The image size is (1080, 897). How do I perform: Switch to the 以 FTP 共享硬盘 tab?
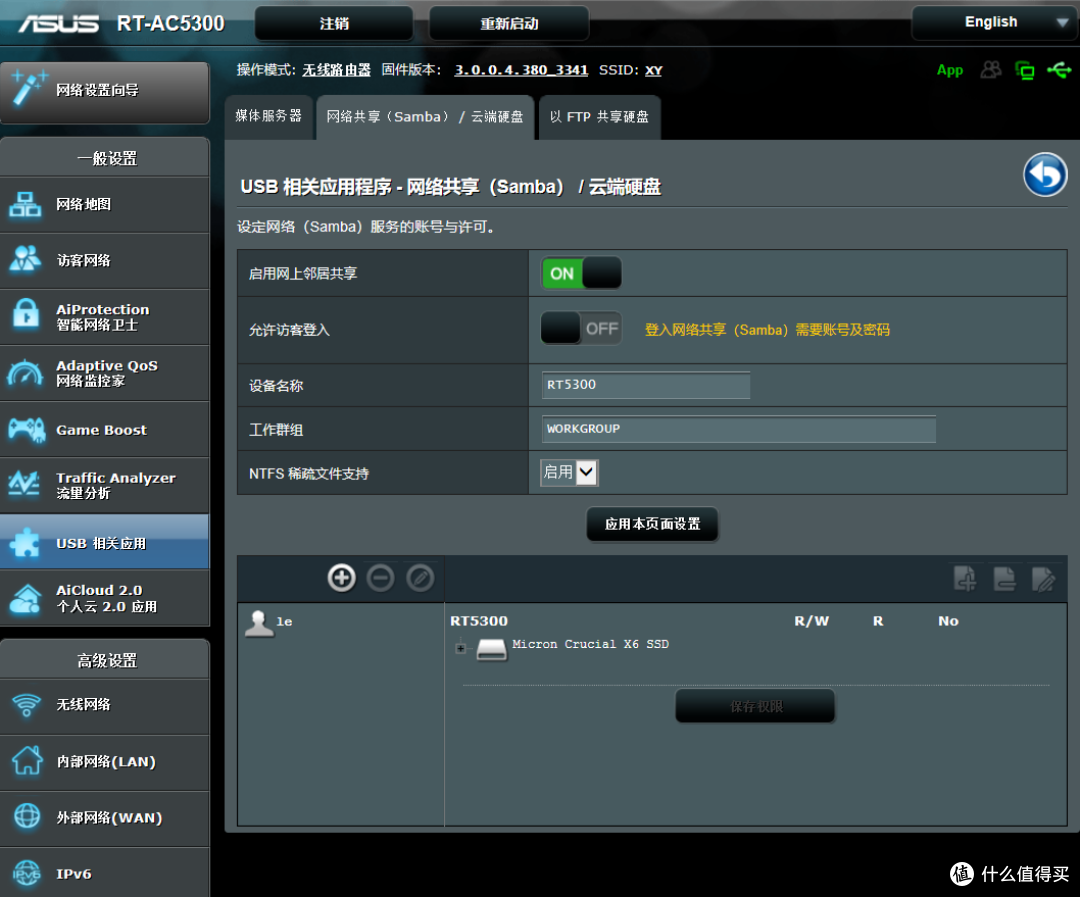point(599,116)
